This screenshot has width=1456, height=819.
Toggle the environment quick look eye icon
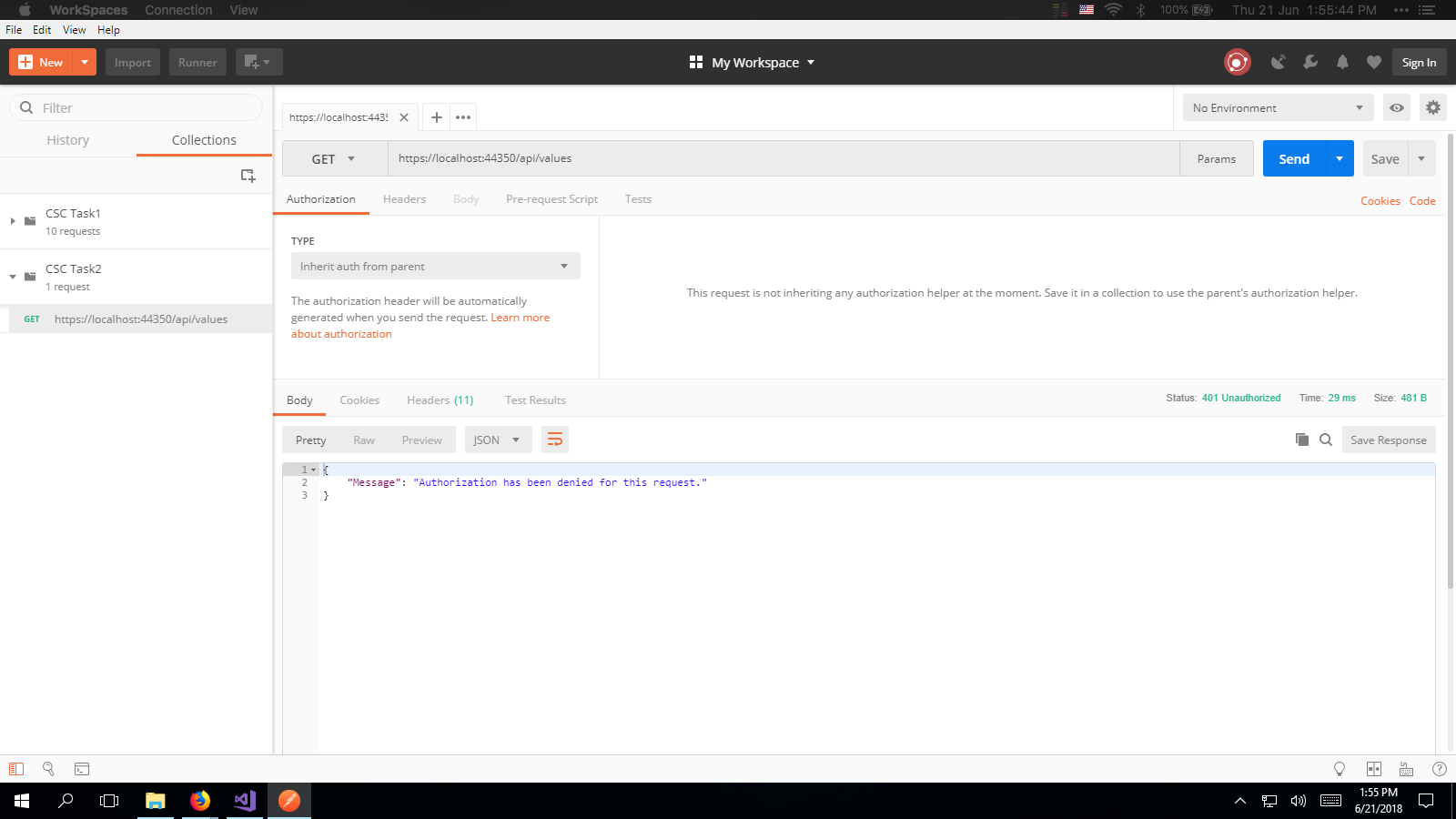(x=1396, y=107)
